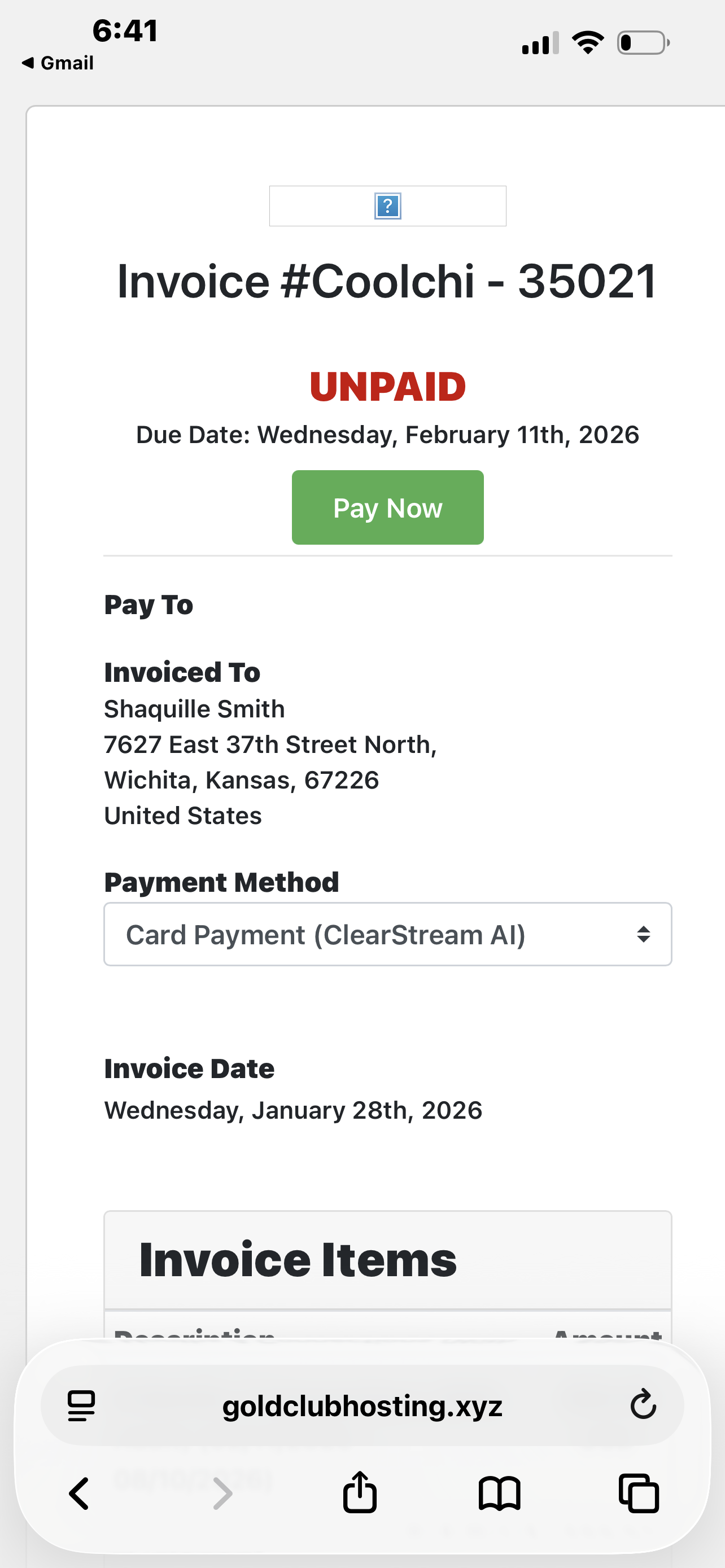Reload the goldclubhosting.xyz page
Viewport: 725px width, 1568px height.
[643, 1405]
